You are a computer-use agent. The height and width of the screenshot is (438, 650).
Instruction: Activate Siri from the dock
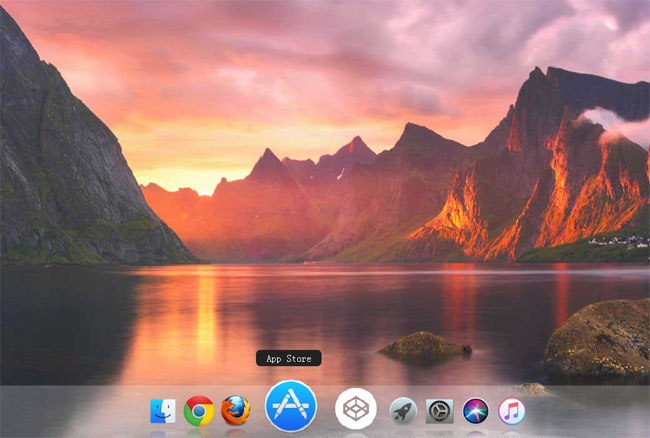pyautogui.click(x=475, y=410)
